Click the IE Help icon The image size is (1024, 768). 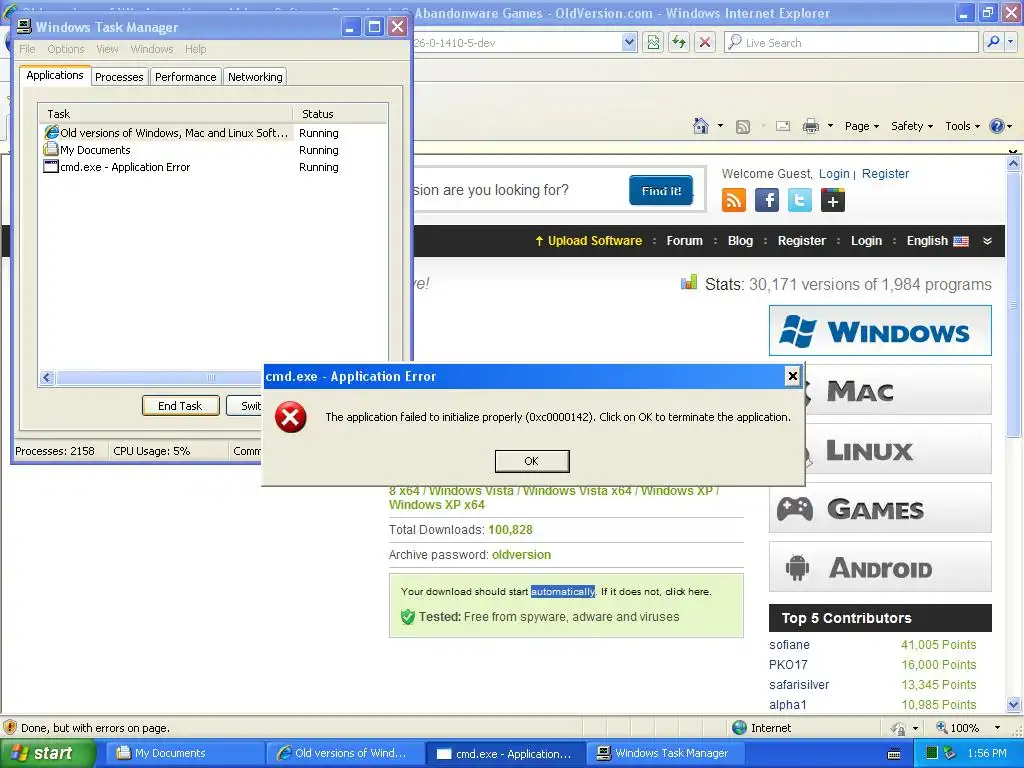[x=997, y=126]
